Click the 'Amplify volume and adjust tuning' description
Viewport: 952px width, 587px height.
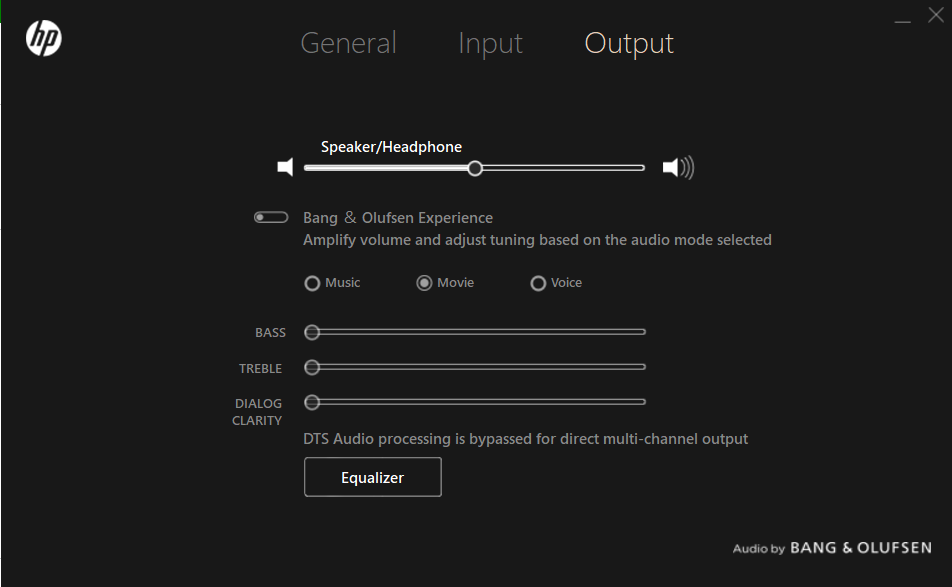coord(537,240)
